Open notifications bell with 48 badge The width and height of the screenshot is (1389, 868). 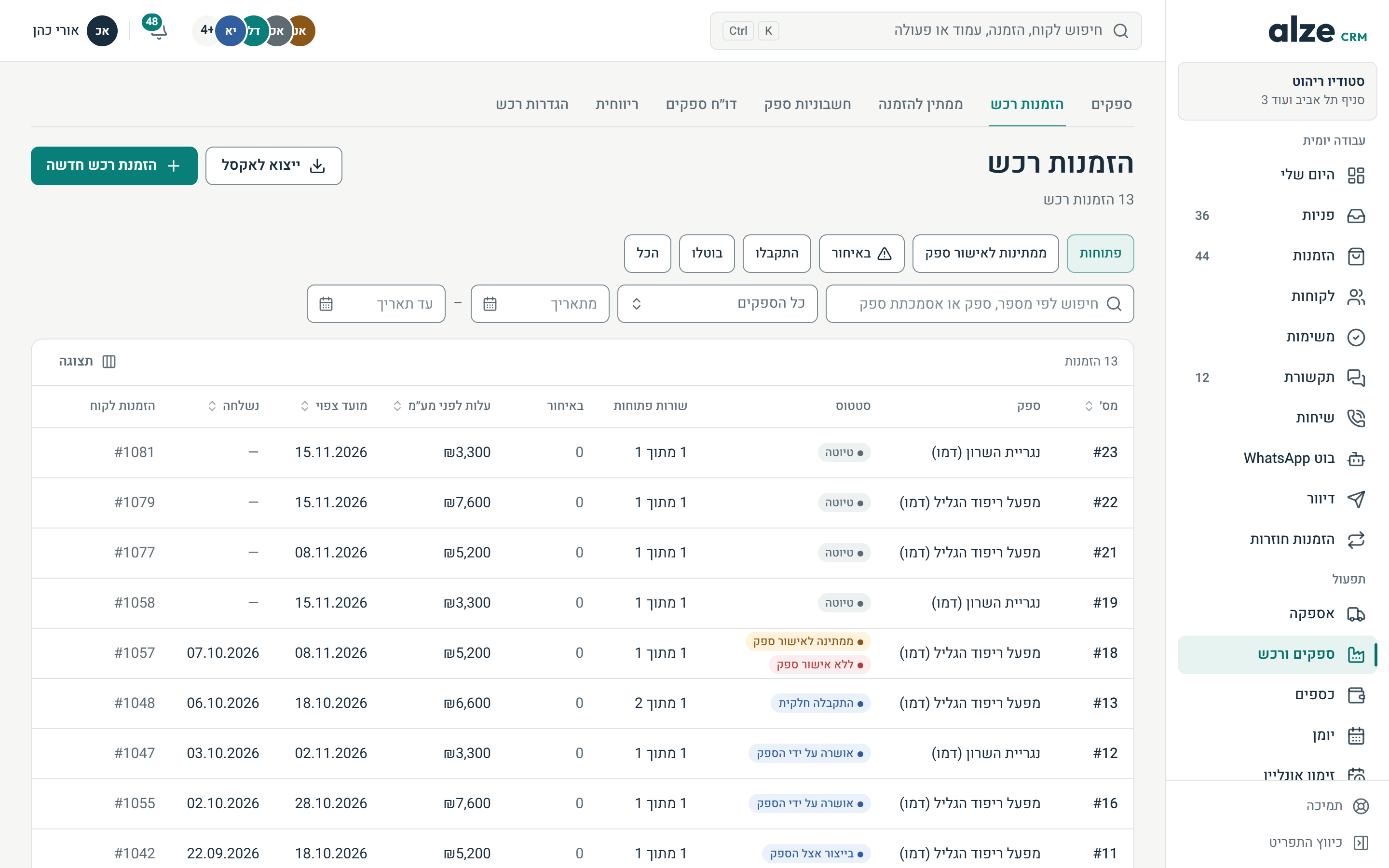[156, 30]
